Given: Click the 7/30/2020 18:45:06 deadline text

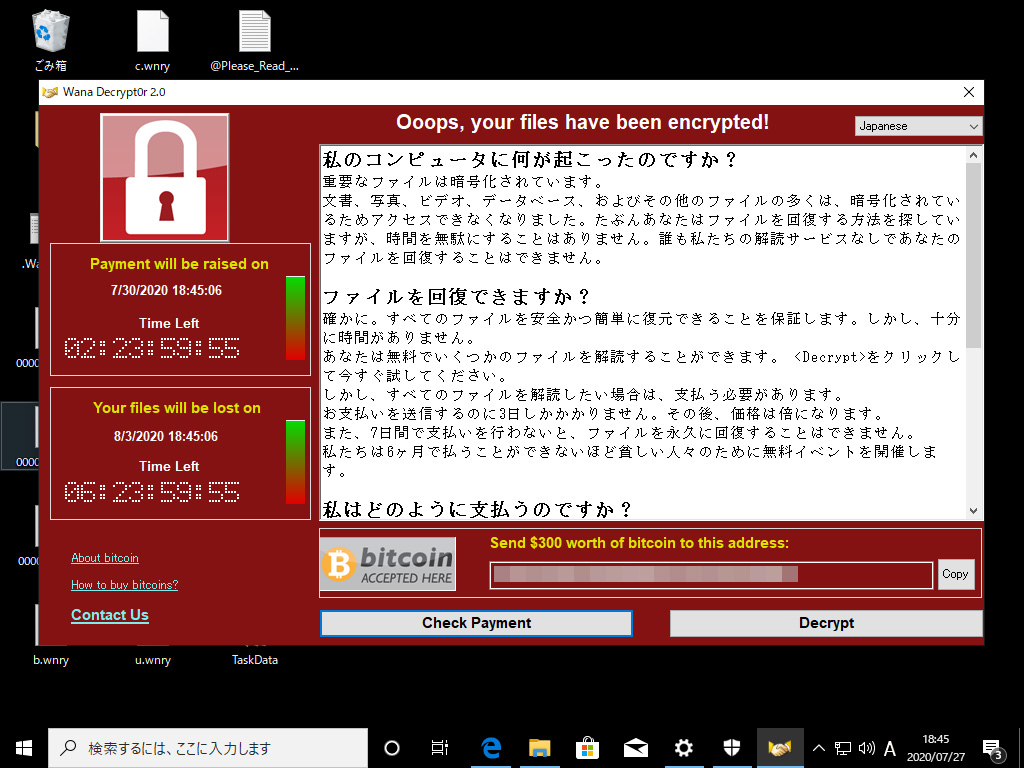Looking at the screenshot, I should point(166,291).
